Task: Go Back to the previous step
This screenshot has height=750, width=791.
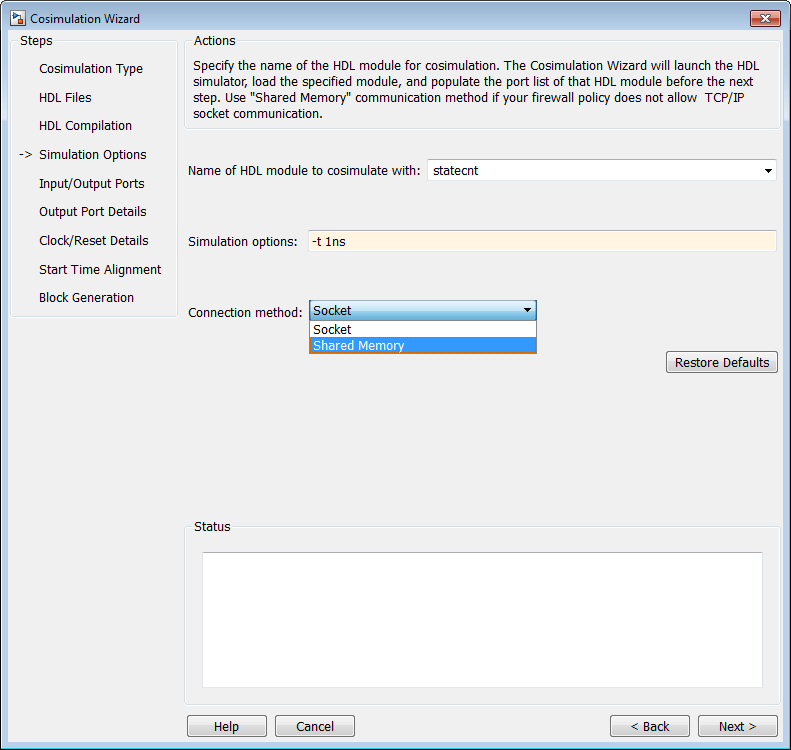Action: click(x=650, y=726)
